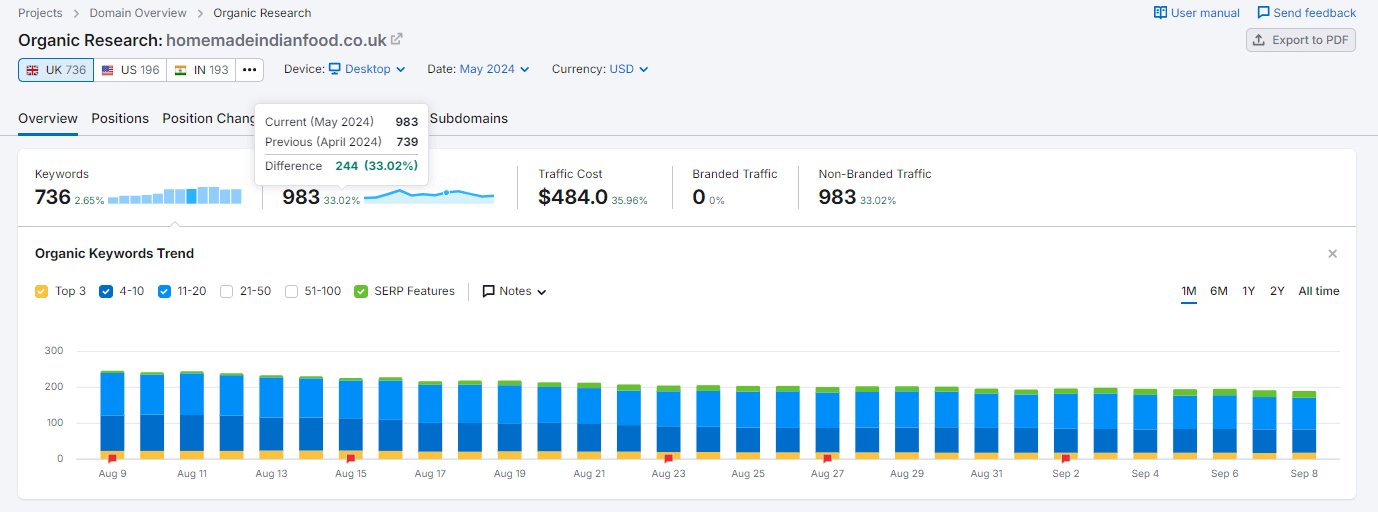Switch to the Positions tab
This screenshot has height=512, width=1378.
(120, 118)
